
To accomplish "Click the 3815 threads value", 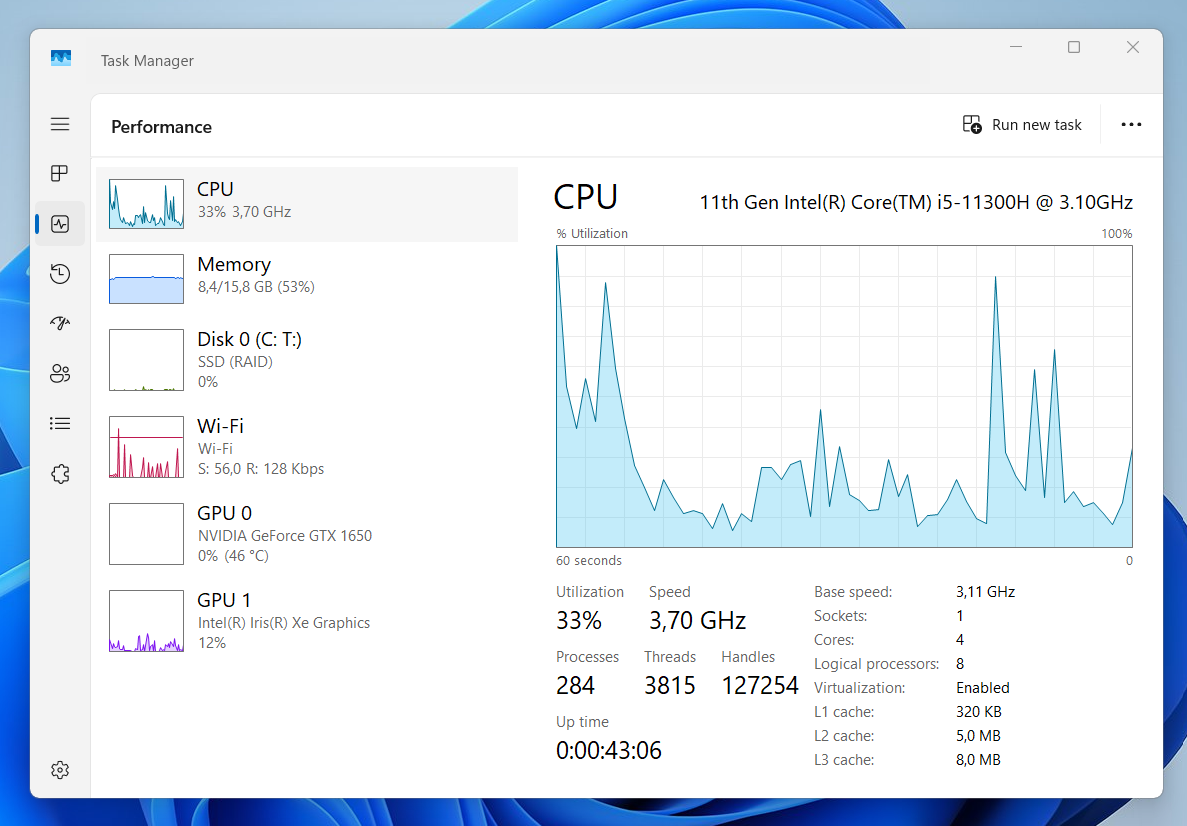I will [x=669, y=686].
